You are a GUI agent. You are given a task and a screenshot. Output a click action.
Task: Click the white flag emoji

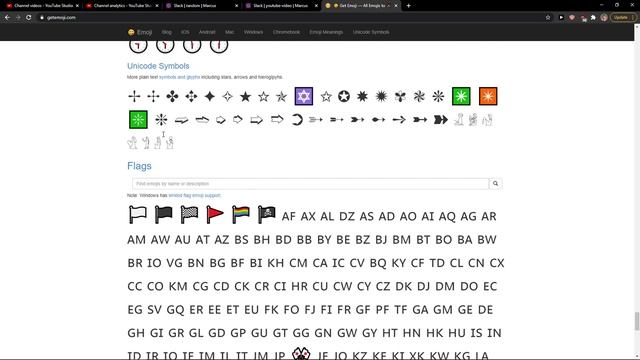[x=138, y=214]
